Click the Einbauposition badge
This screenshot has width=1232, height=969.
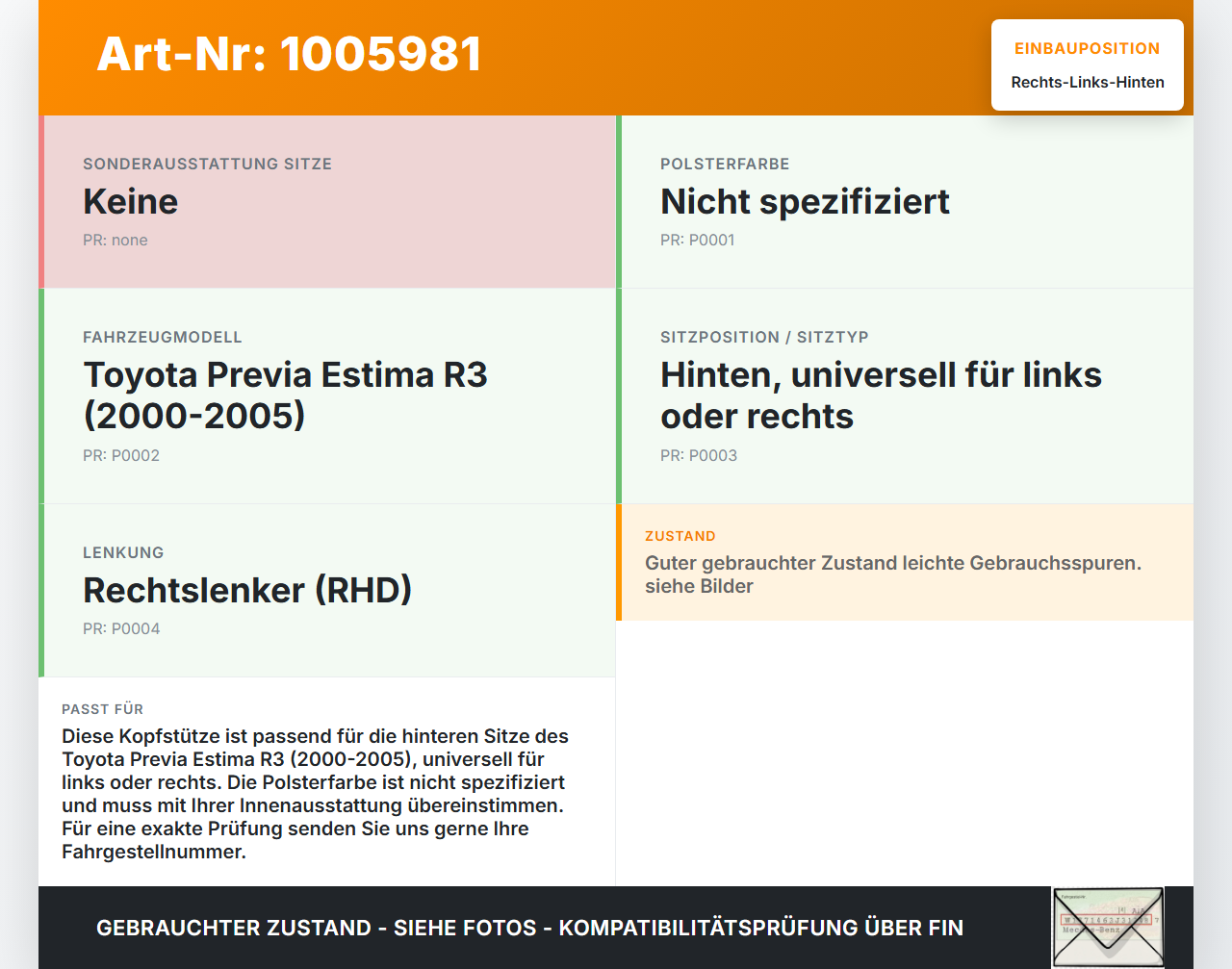tap(1088, 64)
